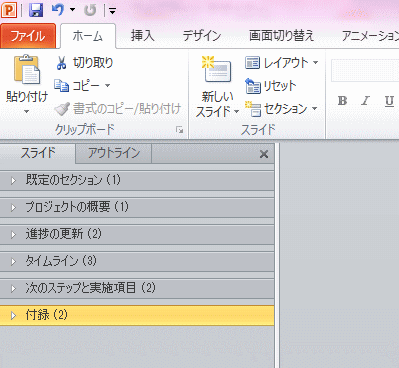Select the 次のステップと実施項目 (2) section header
Screen dimensions: 399x368
tap(137, 288)
